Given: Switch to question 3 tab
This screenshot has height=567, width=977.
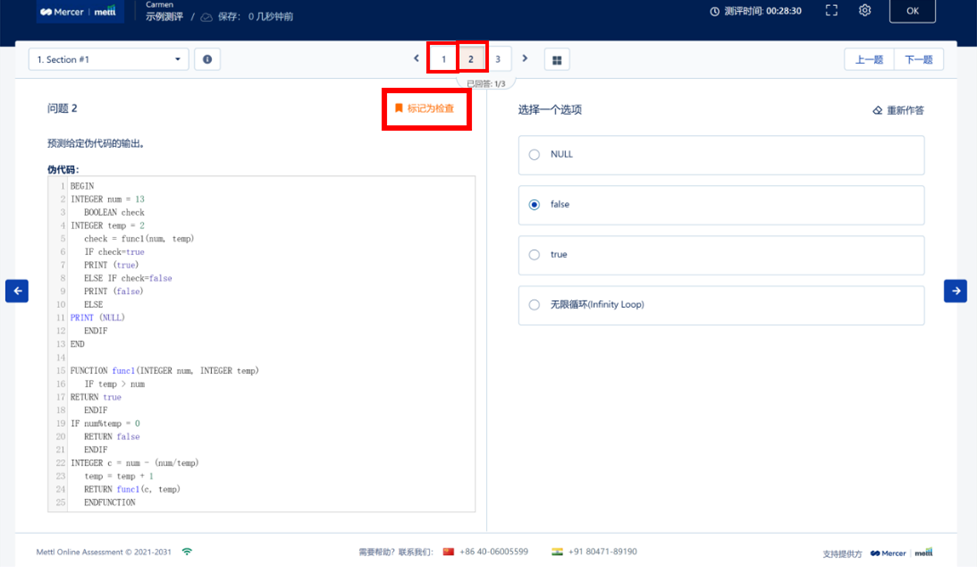Looking at the screenshot, I should (x=498, y=60).
